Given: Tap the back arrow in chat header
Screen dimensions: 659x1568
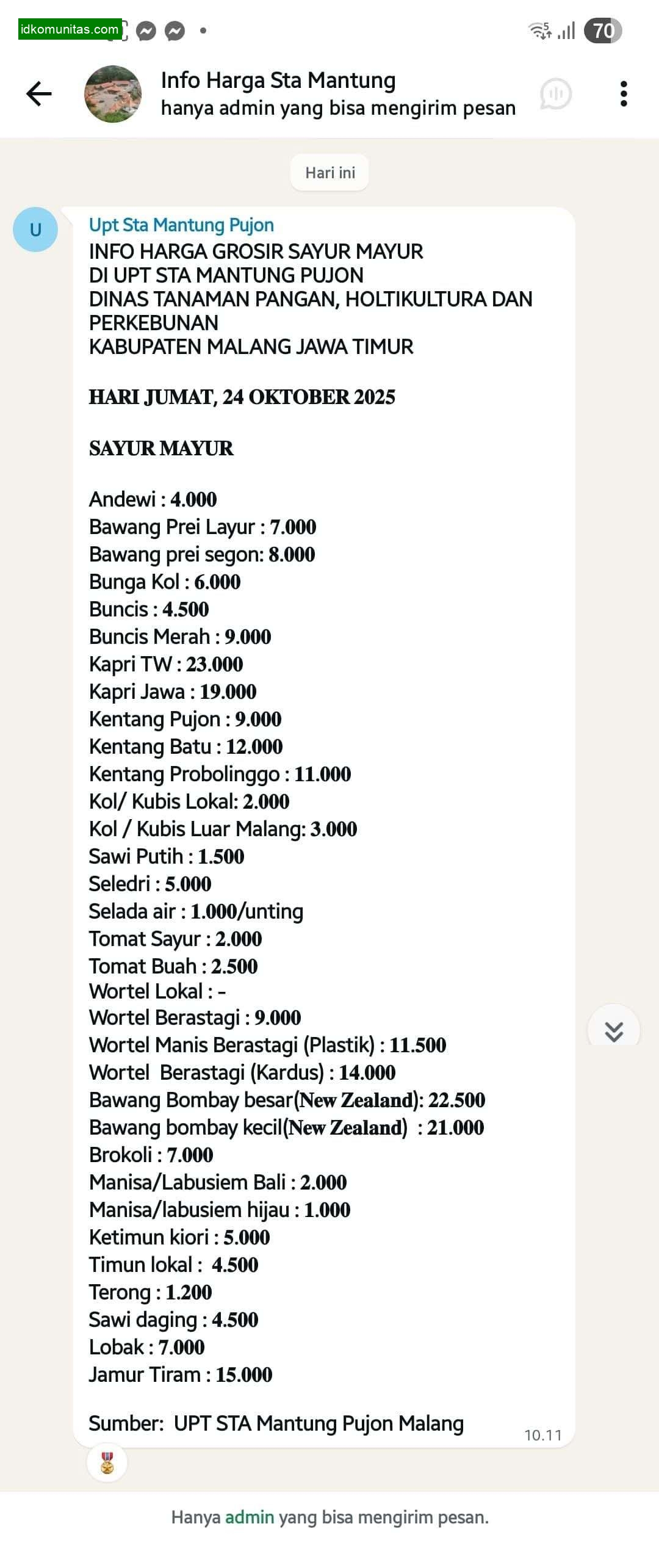Looking at the screenshot, I should (39, 94).
